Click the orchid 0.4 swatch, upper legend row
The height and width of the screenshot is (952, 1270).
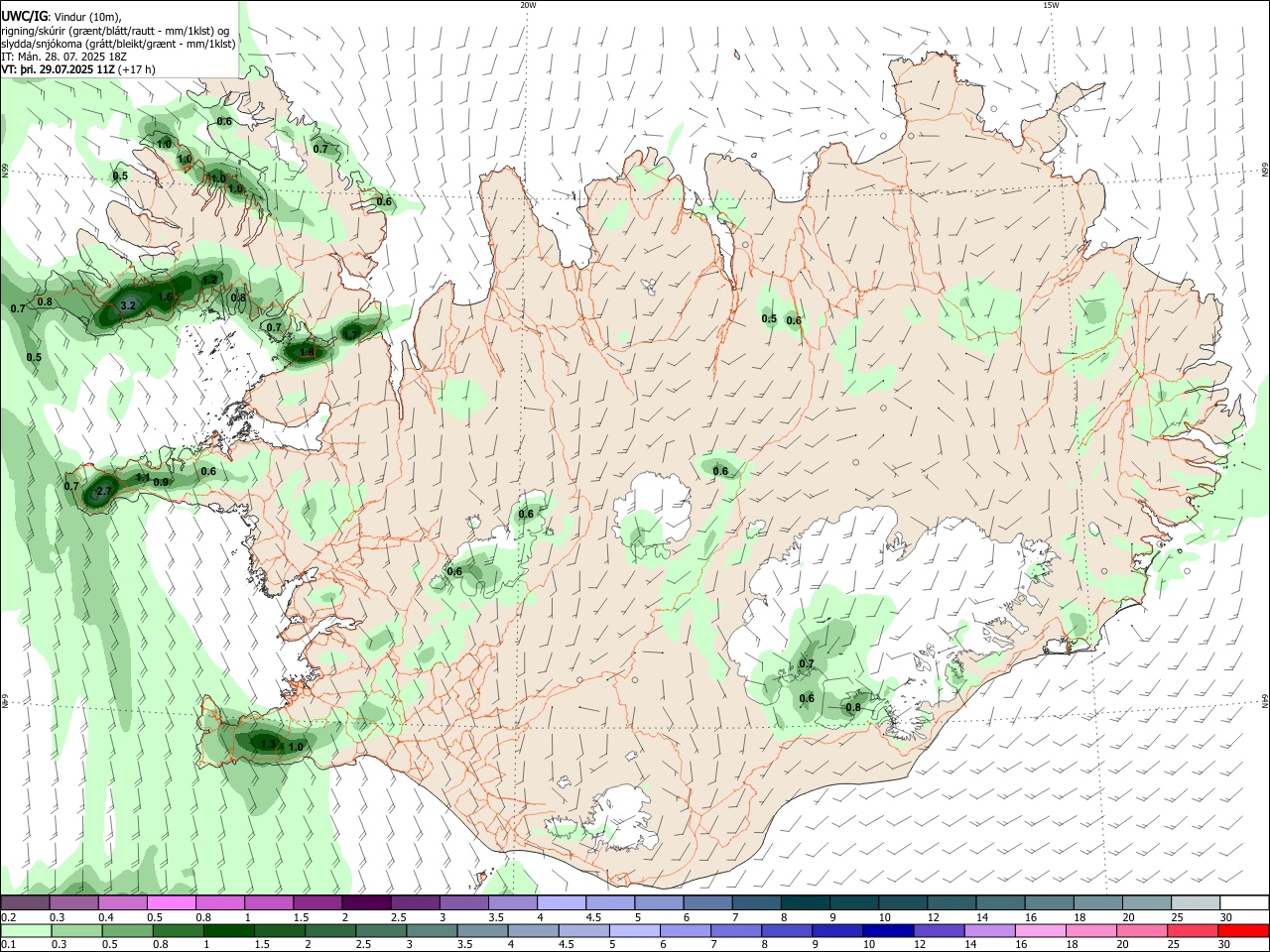point(123,902)
